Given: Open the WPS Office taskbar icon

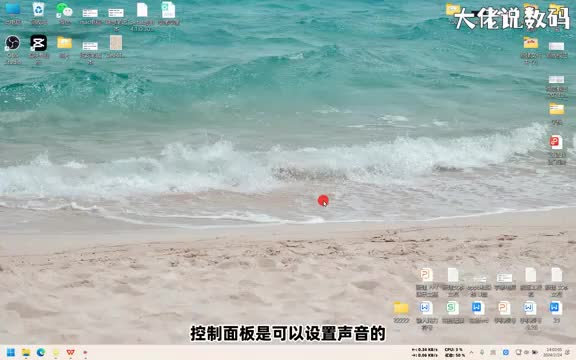Looking at the screenshot, I should point(70,353).
